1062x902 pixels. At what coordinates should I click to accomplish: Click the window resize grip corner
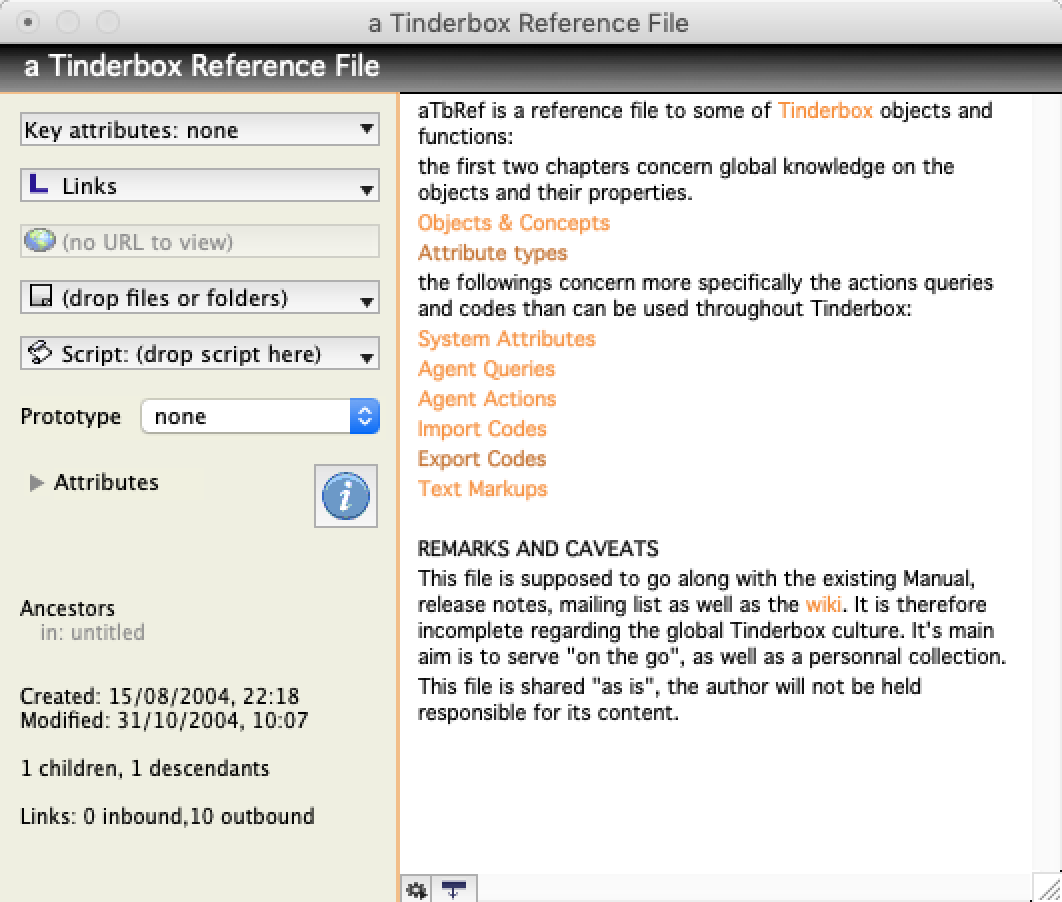click(x=1049, y=889)
